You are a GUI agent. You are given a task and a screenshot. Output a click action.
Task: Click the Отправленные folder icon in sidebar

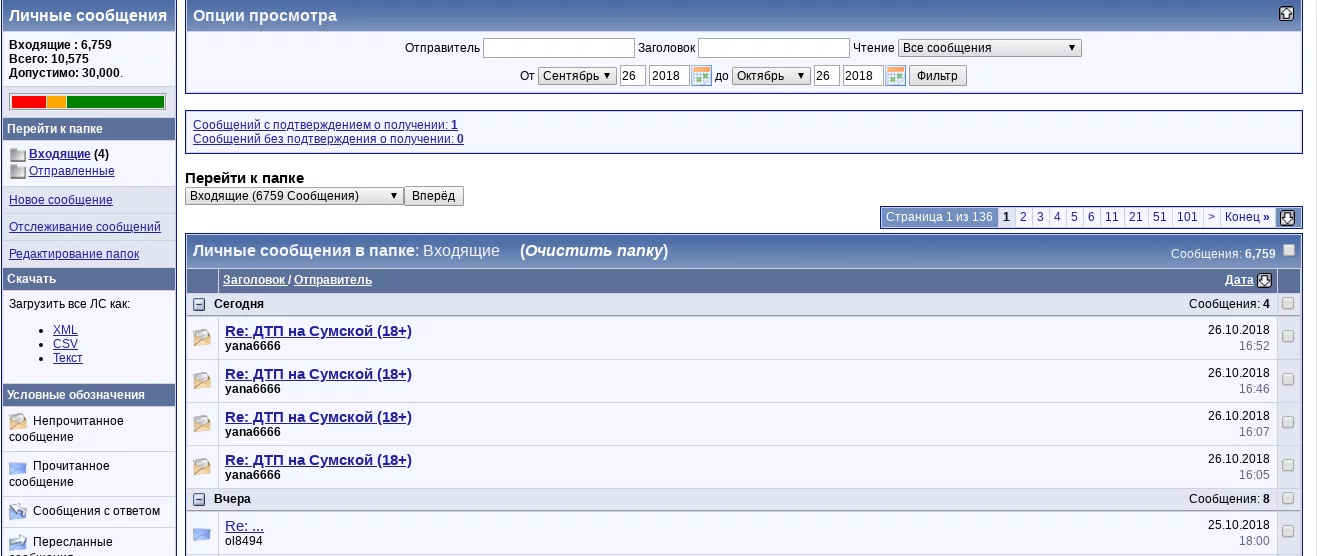click(17, 172)
